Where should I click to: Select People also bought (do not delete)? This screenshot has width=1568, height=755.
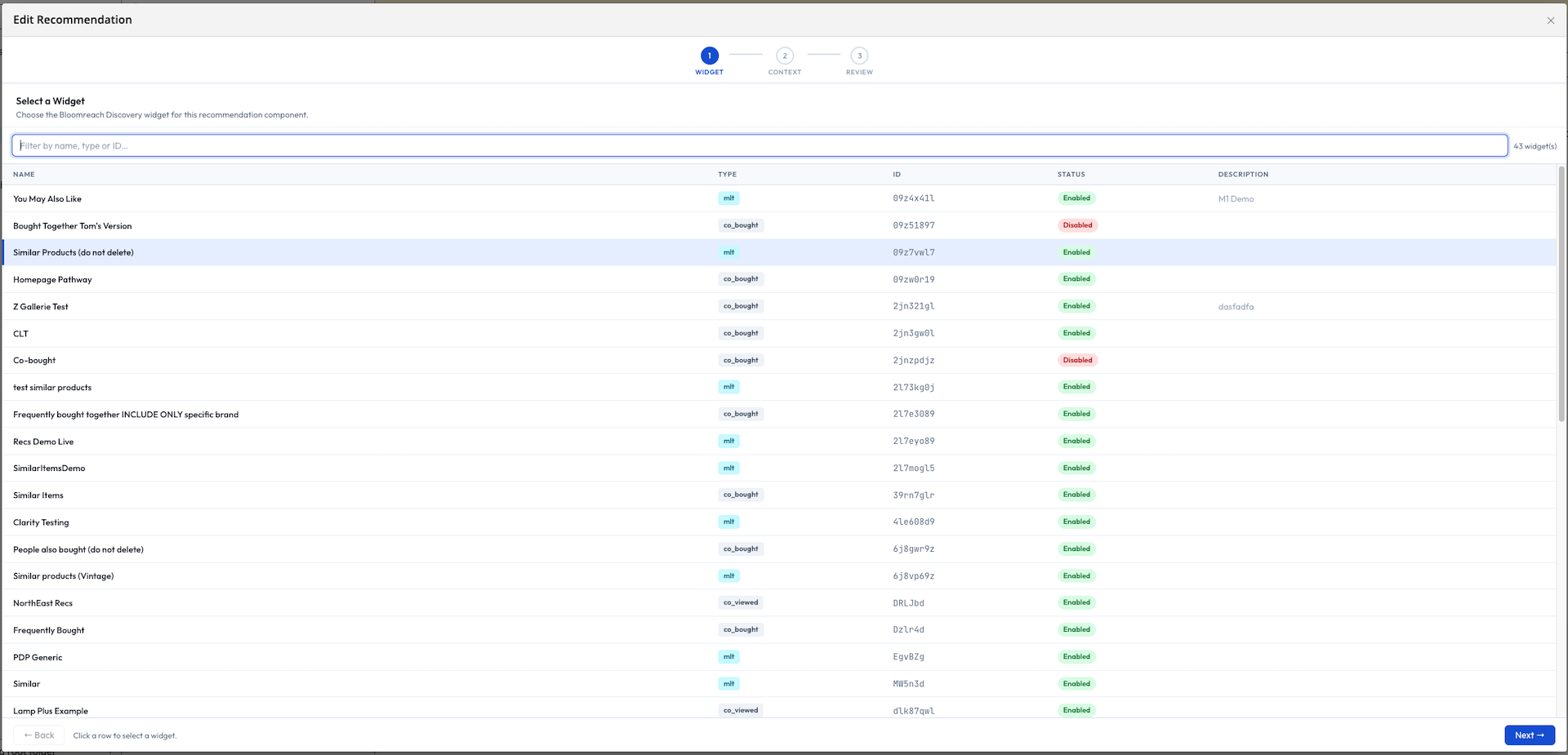779,548
